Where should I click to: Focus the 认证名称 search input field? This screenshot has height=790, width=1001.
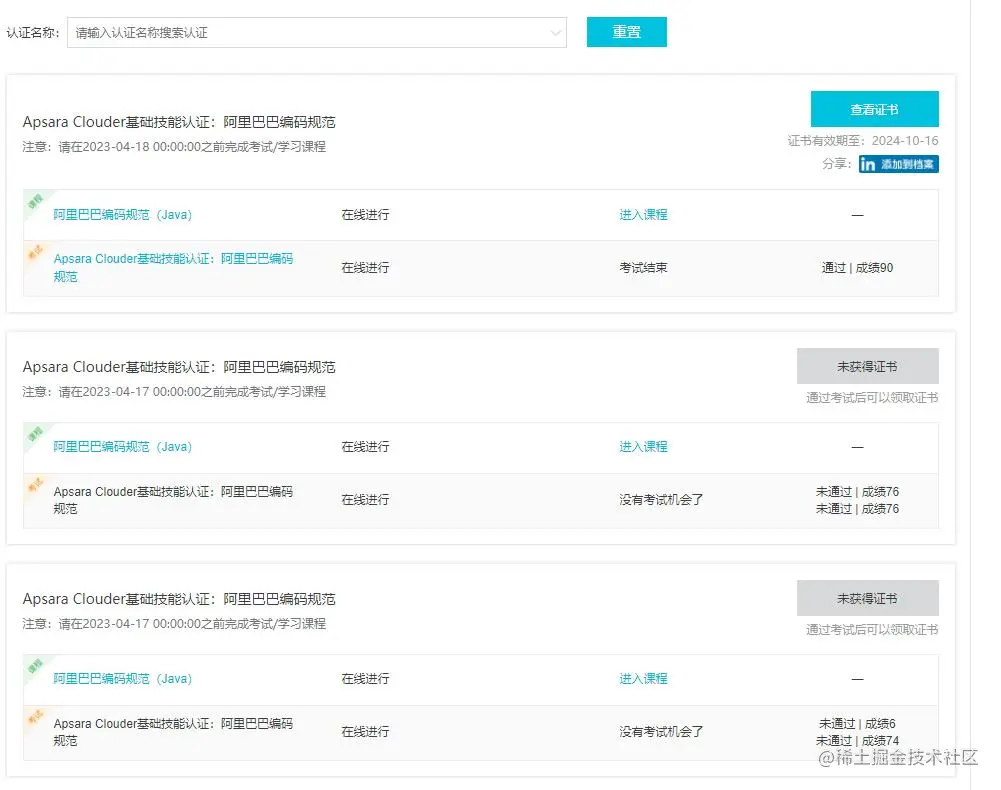317,33
